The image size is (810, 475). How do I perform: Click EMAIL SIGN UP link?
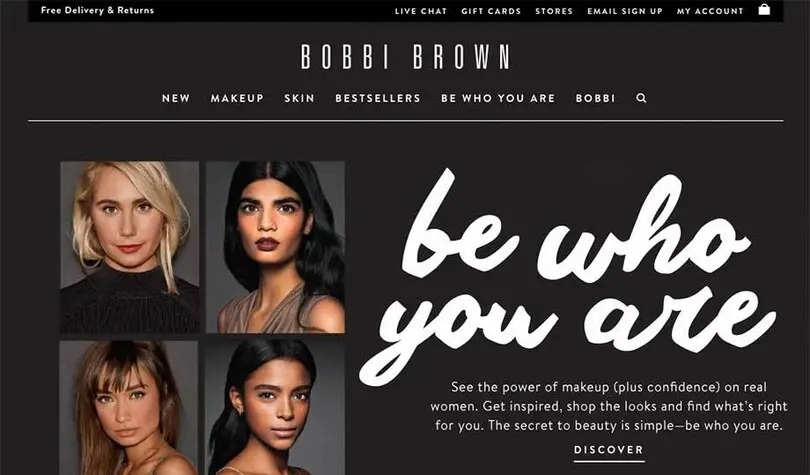[x=625, y=11]
